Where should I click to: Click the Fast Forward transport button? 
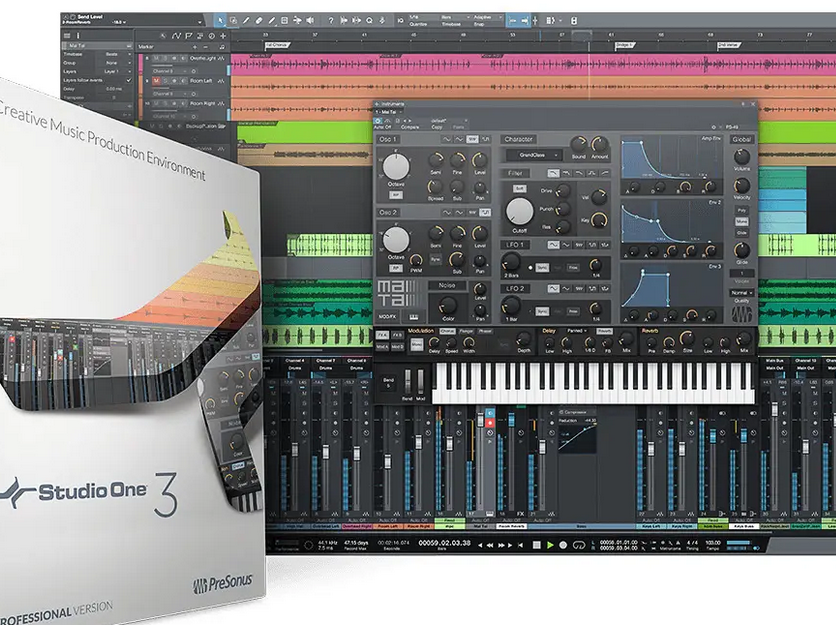pyautogui.click(x=502, y=545)
